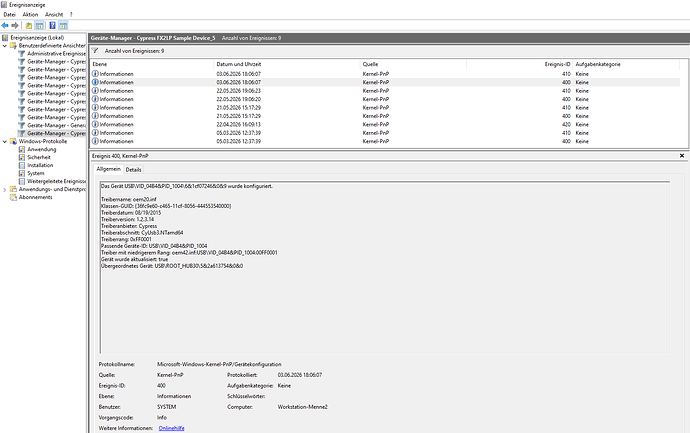Sort by the Quelle column header
Image resolution: width=690 pixels, height=433 pixels.
point(413,64)
